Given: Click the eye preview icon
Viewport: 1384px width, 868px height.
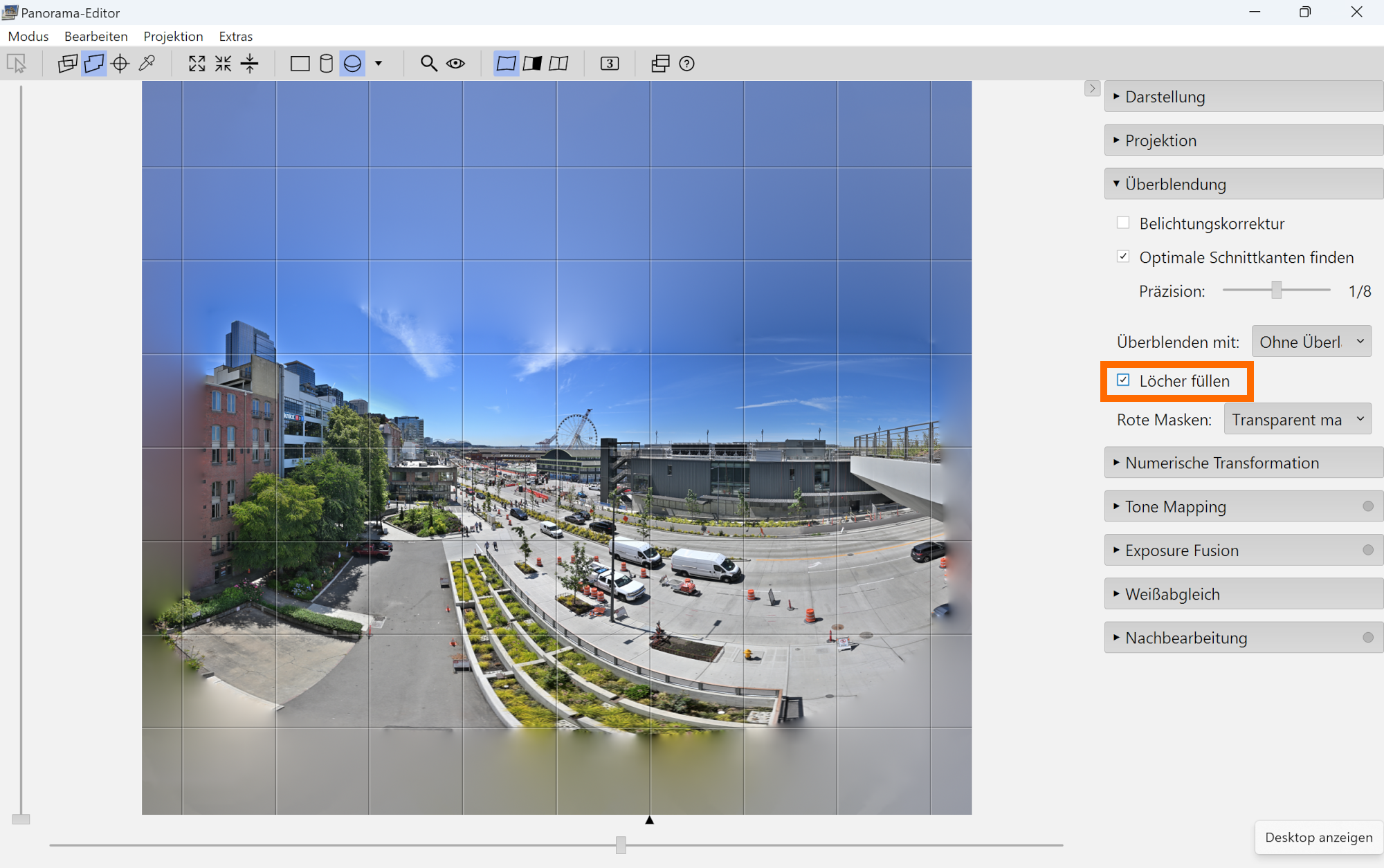Looking at the screenshot, I should [455, 64].
